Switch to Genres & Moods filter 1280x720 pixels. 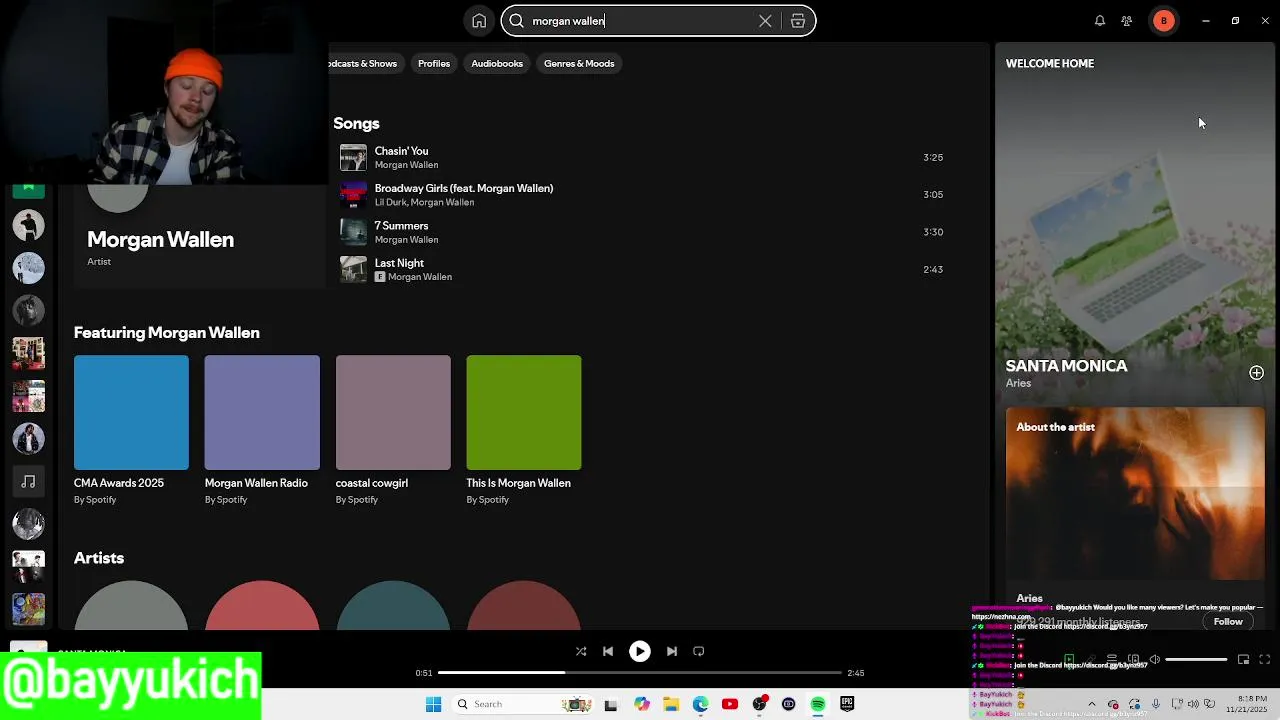click(x=579, y=63)
